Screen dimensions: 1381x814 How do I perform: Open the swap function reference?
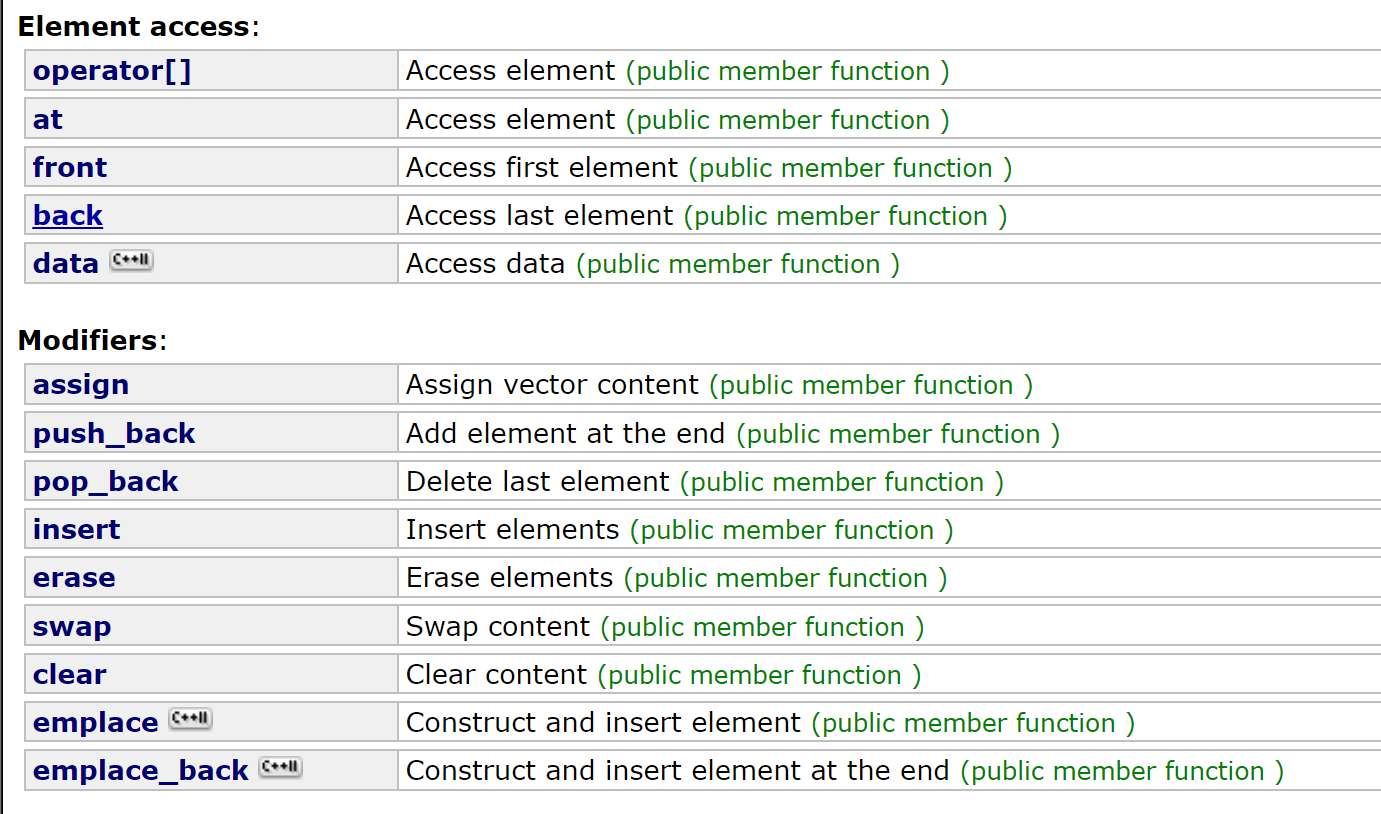pyautogui.click(x=72, y=627)
